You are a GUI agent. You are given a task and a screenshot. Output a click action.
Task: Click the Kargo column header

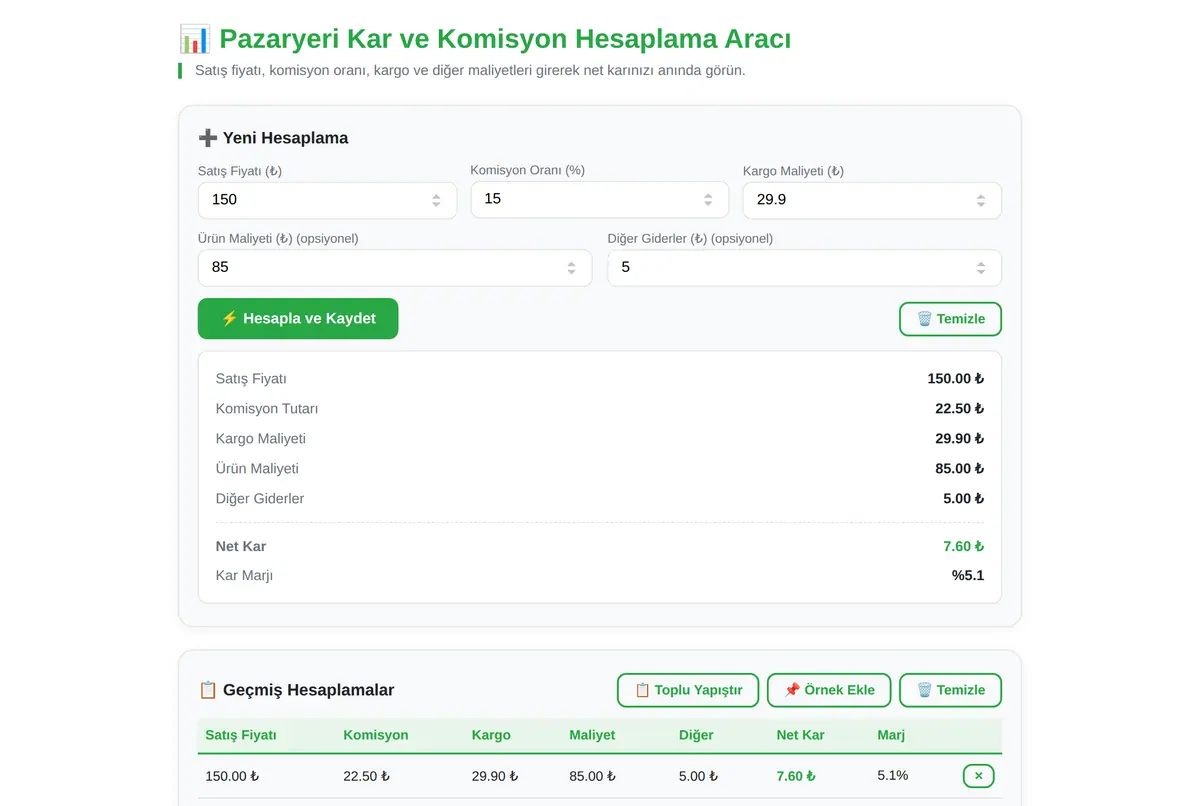tap(491, 735)
